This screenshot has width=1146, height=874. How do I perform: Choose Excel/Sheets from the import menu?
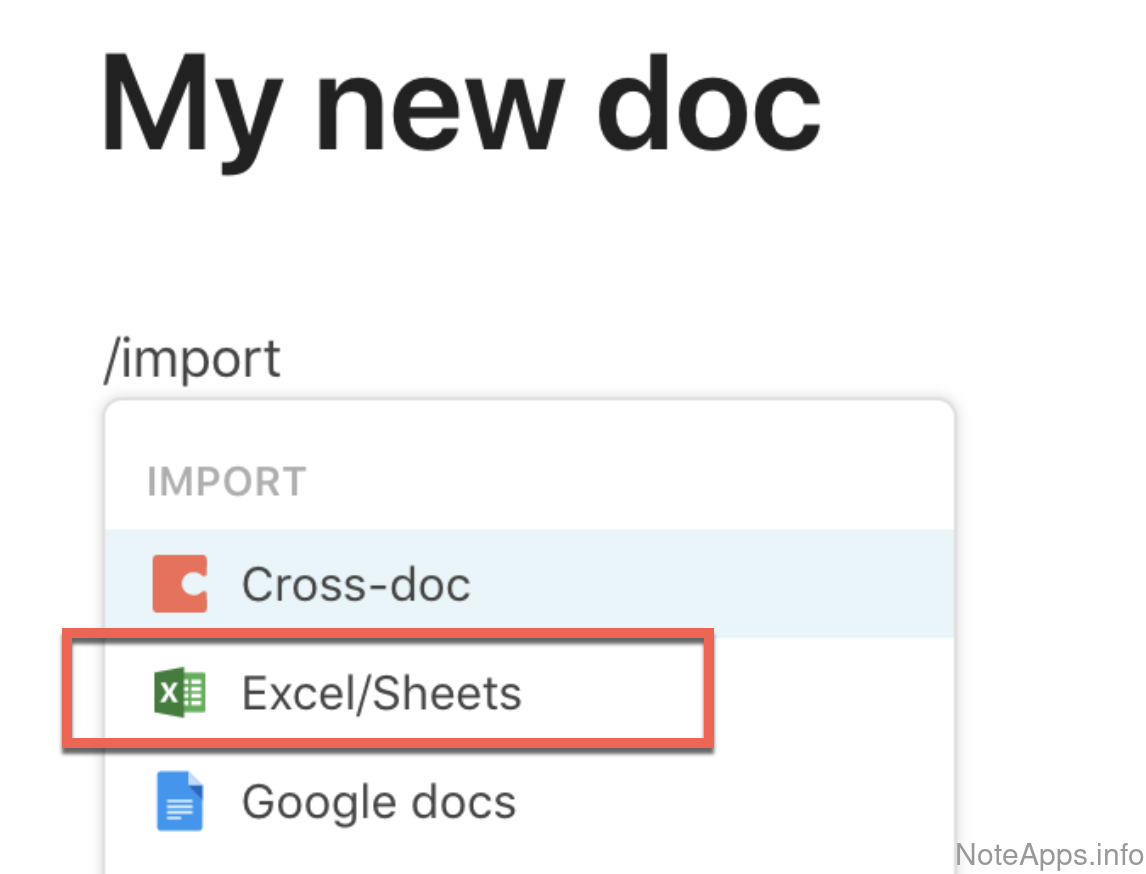pyautogui.click(x=381, y=693)
